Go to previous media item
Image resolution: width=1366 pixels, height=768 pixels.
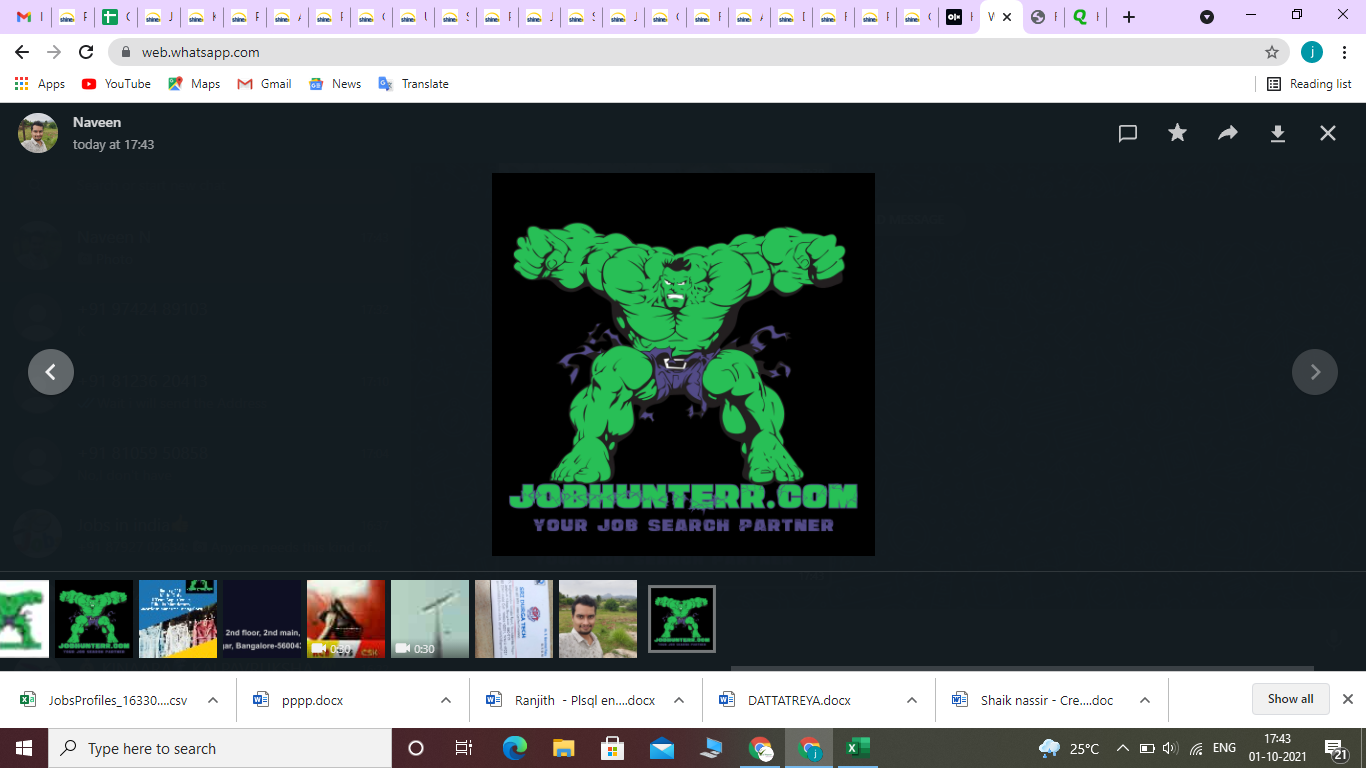click(51, 372)
